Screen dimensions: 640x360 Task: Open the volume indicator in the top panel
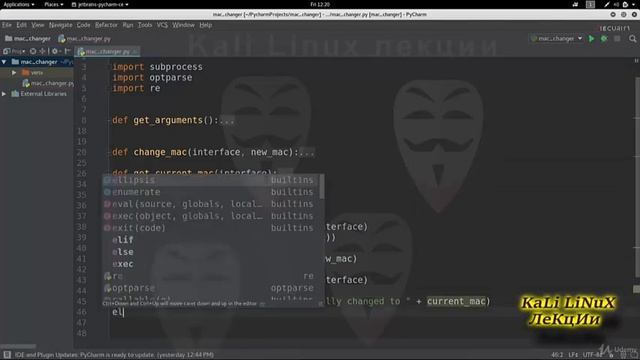616,4
